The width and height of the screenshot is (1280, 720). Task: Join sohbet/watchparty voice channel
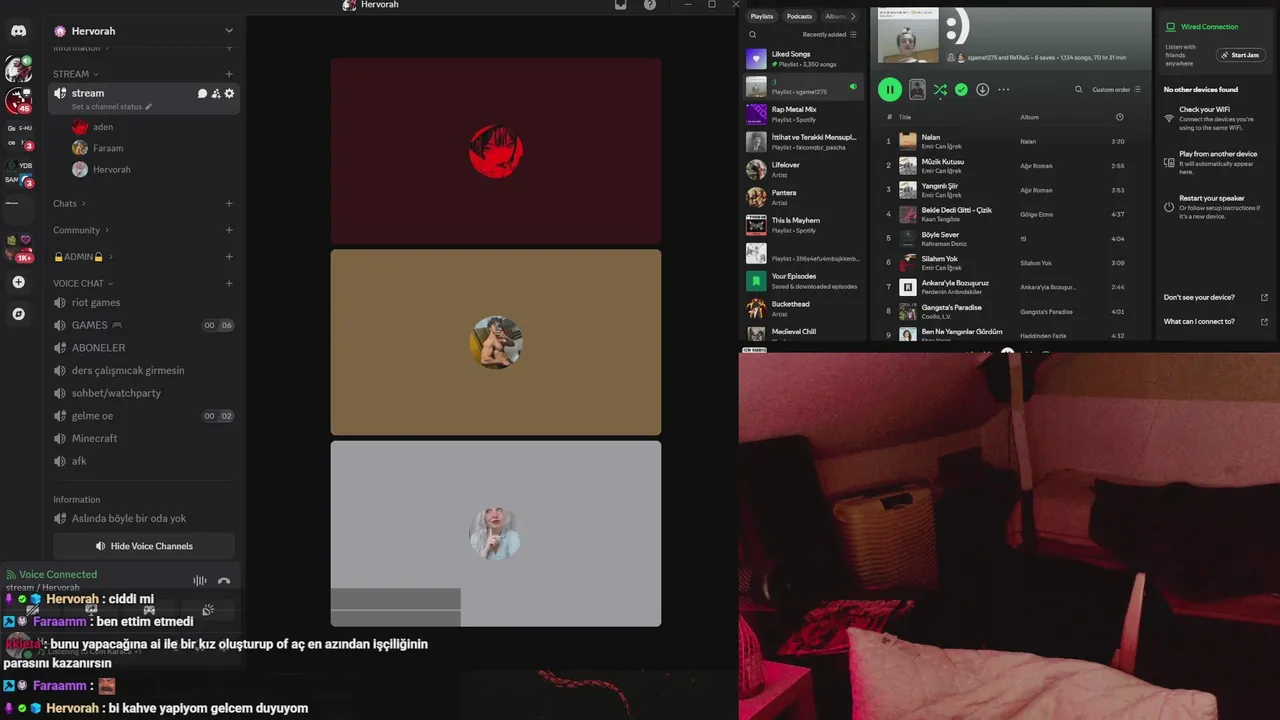point(144,393)
